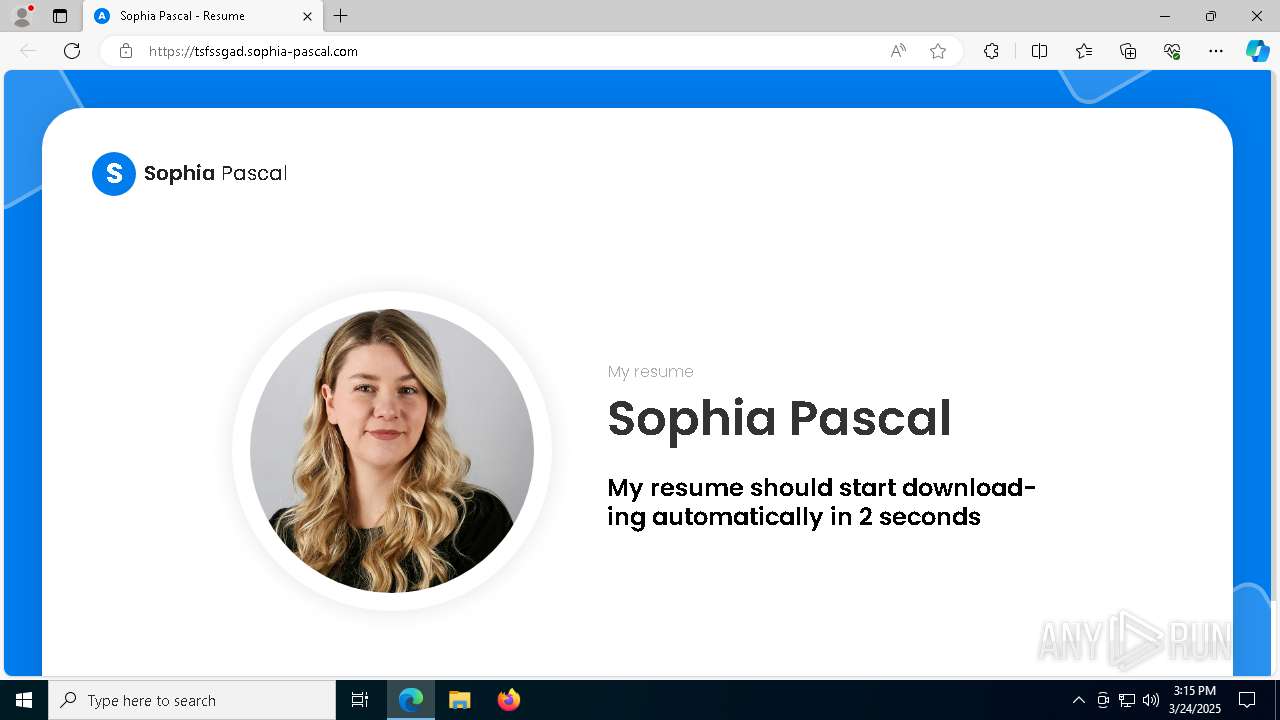The height and width of the screenshot is (720, 1280).
Task: Click the 'My resume' label
Action: 650,371
